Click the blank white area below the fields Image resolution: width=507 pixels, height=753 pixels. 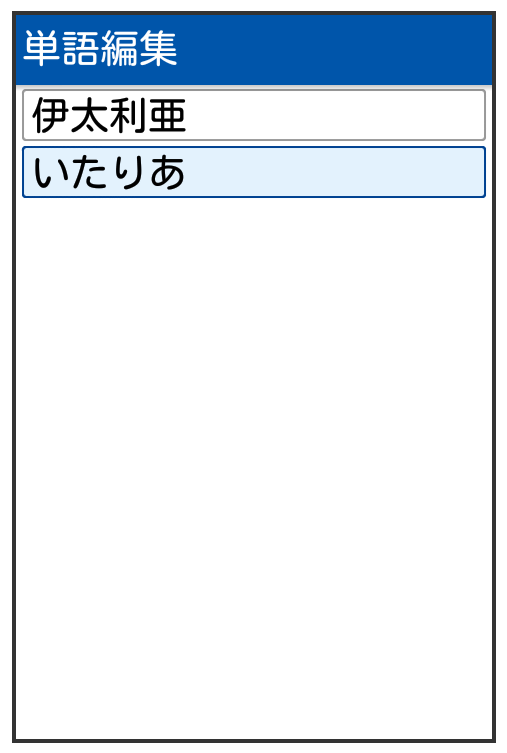click(254, 468)
